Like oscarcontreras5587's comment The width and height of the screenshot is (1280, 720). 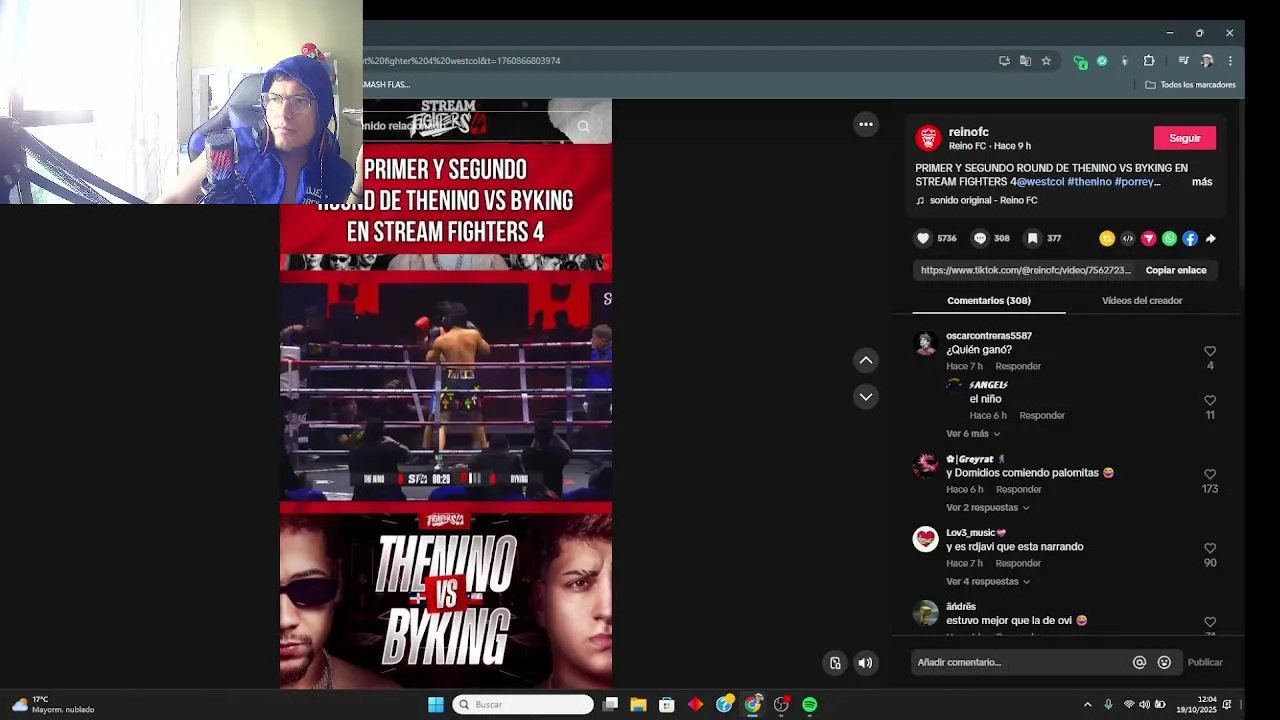[1210, 351]
